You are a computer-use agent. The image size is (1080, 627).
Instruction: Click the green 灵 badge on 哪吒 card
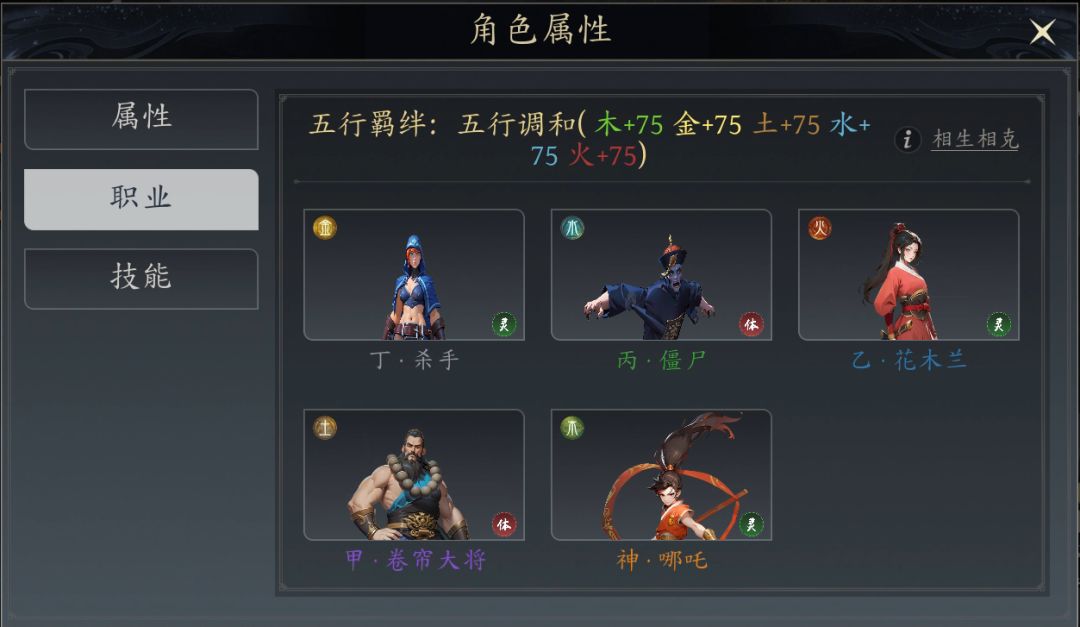(751, 524)
